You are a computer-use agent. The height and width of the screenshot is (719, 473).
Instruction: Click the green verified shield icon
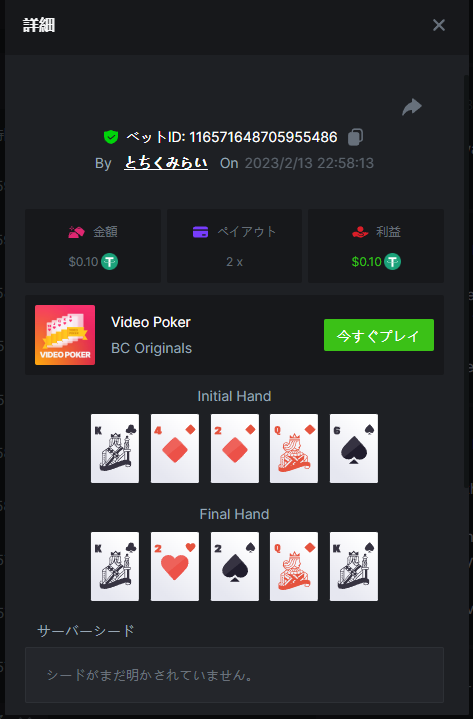pyautogui.click(x=111, y=137)
